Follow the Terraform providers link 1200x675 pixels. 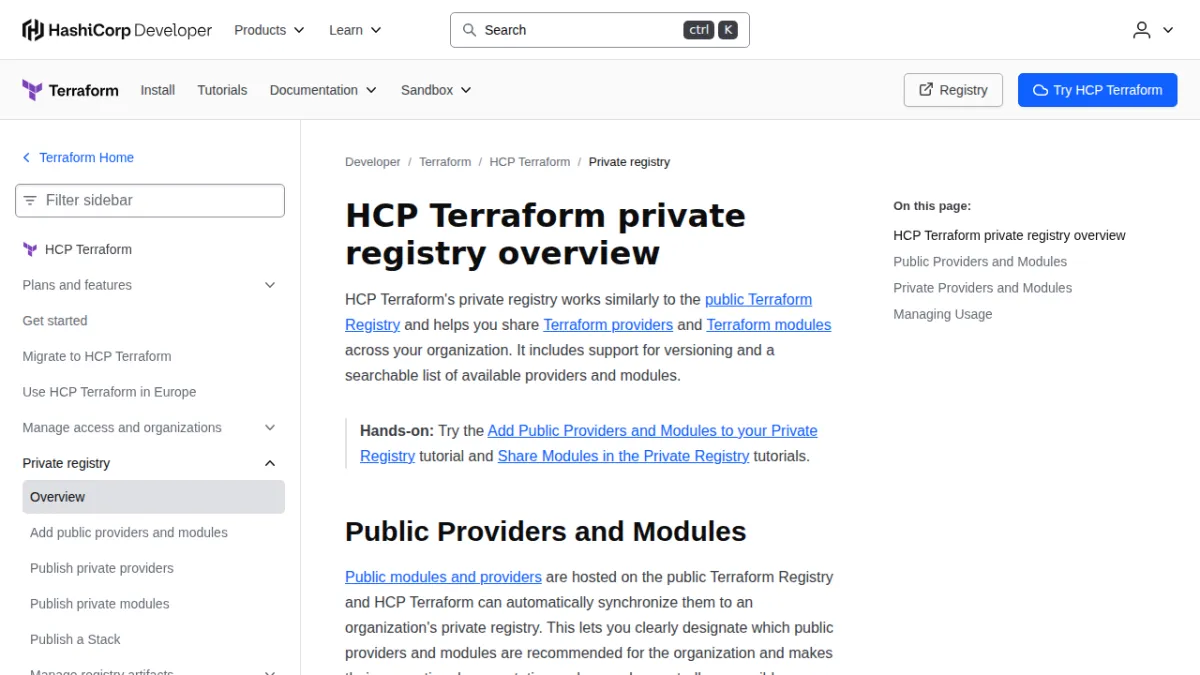pyautogui.click(x=608, y=325)
